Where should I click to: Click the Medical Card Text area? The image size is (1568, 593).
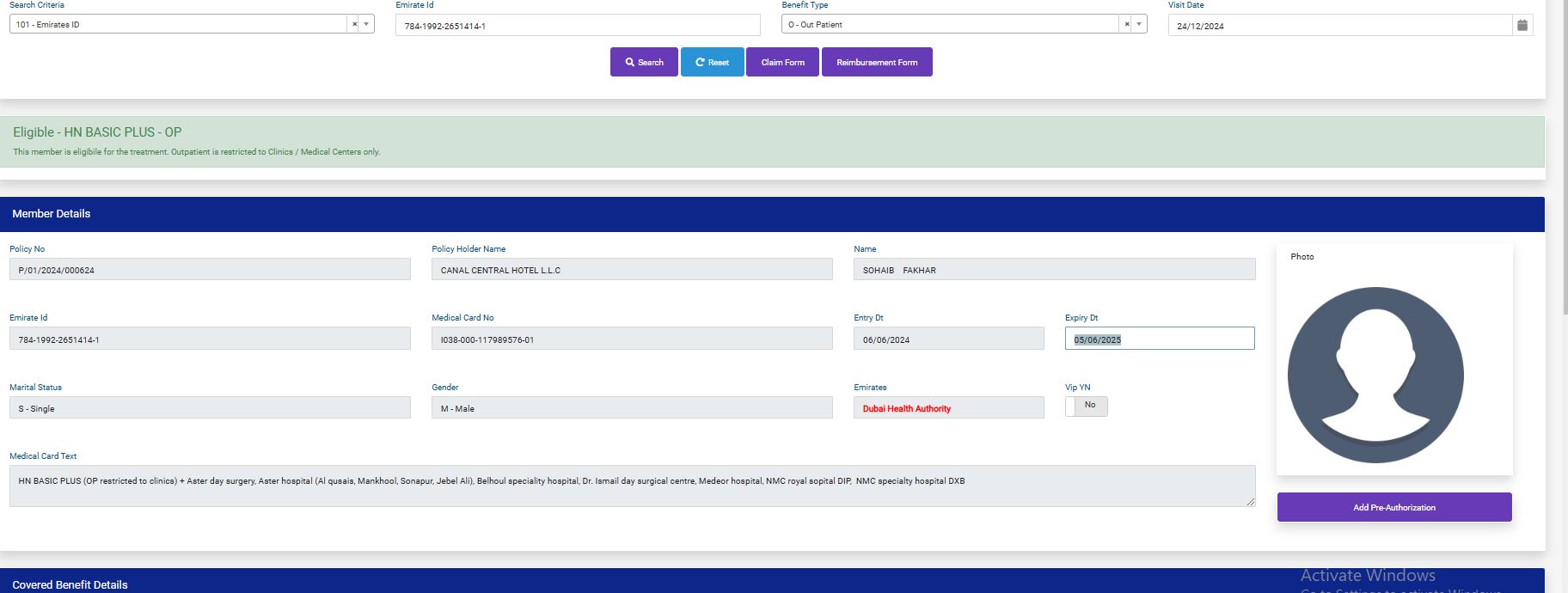[631, 486]
